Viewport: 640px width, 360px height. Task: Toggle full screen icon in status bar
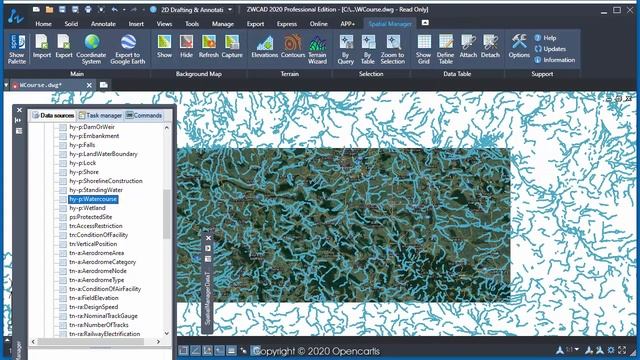coord(622,350)
